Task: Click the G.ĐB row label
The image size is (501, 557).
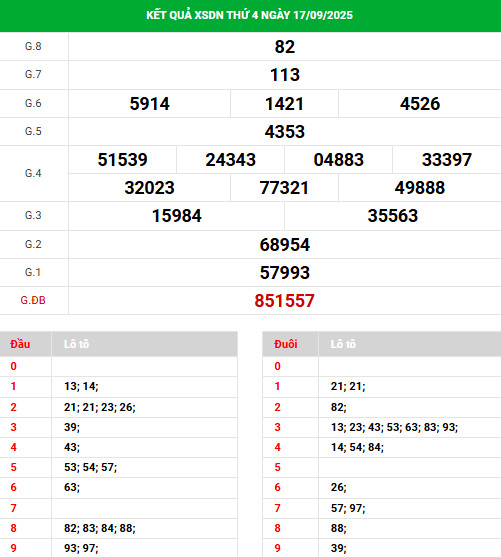Action: tap(33, 301)
